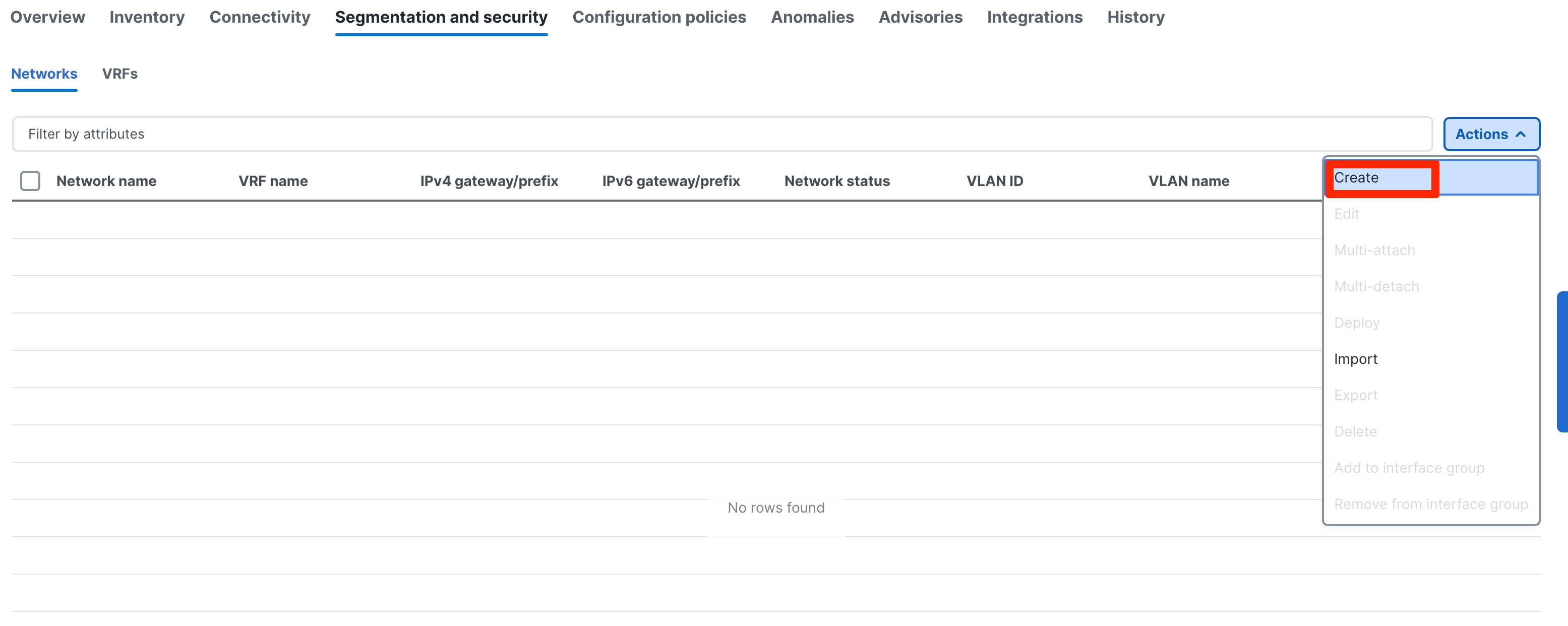Choose Deploy from the Actions menu
Image resolution: width=1568 pixels, height=626 pixels.
click(x=1356, y=323)
